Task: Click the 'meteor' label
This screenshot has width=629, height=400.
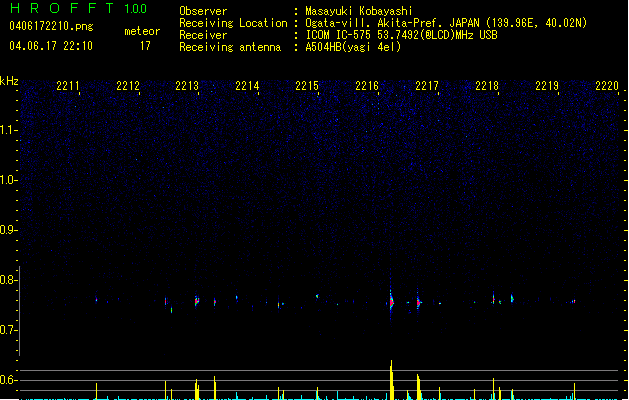Action: click(142, 31)
